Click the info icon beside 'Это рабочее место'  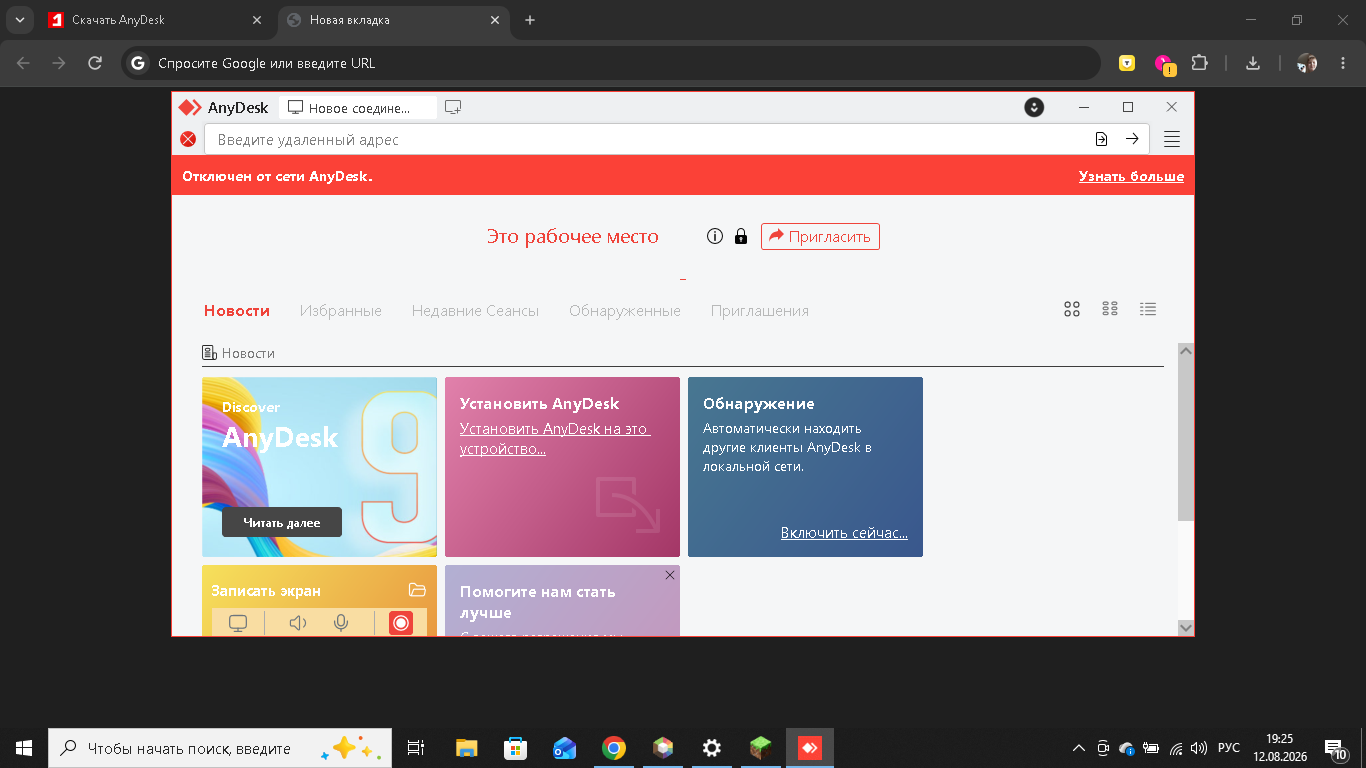coord(714,236)
